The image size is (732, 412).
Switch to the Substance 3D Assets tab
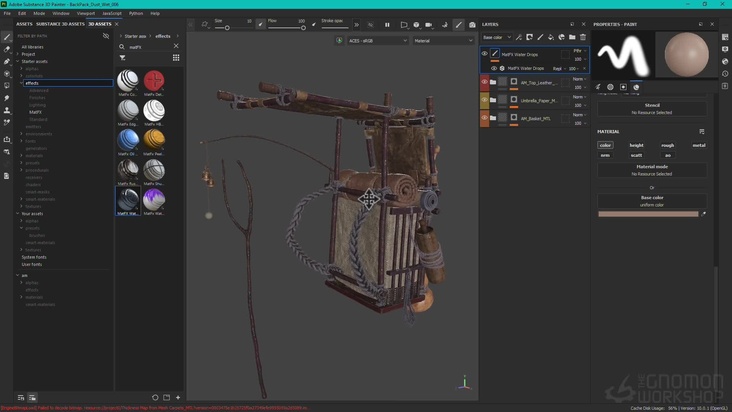pos(60,24)
